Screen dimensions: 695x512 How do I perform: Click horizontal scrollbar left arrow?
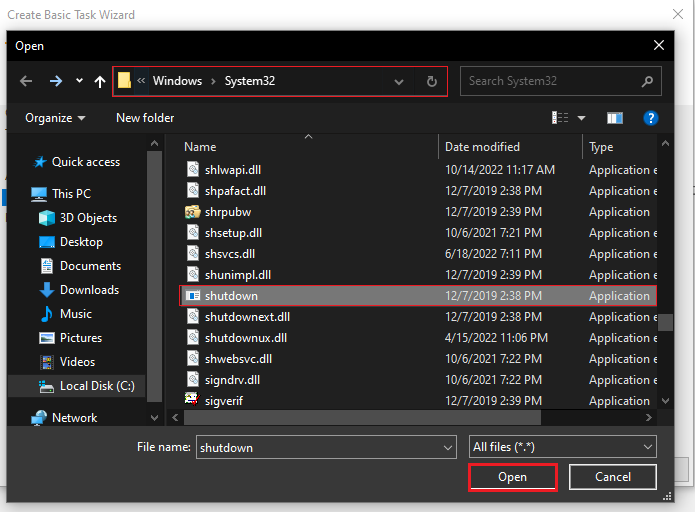click(x=175, y=417)
